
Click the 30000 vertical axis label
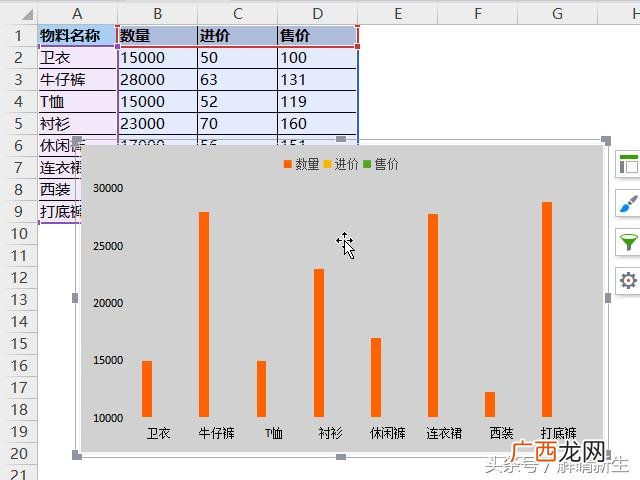click(108, 188)
